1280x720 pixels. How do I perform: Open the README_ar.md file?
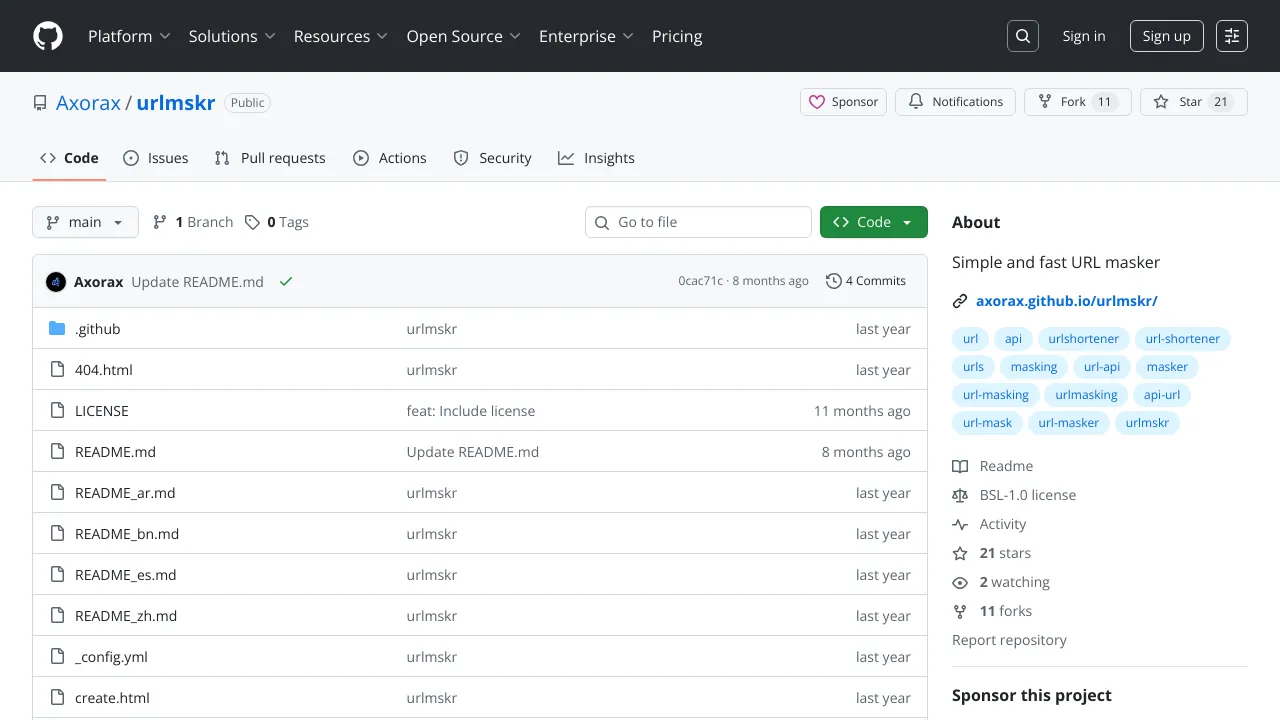tap(125, 493)
